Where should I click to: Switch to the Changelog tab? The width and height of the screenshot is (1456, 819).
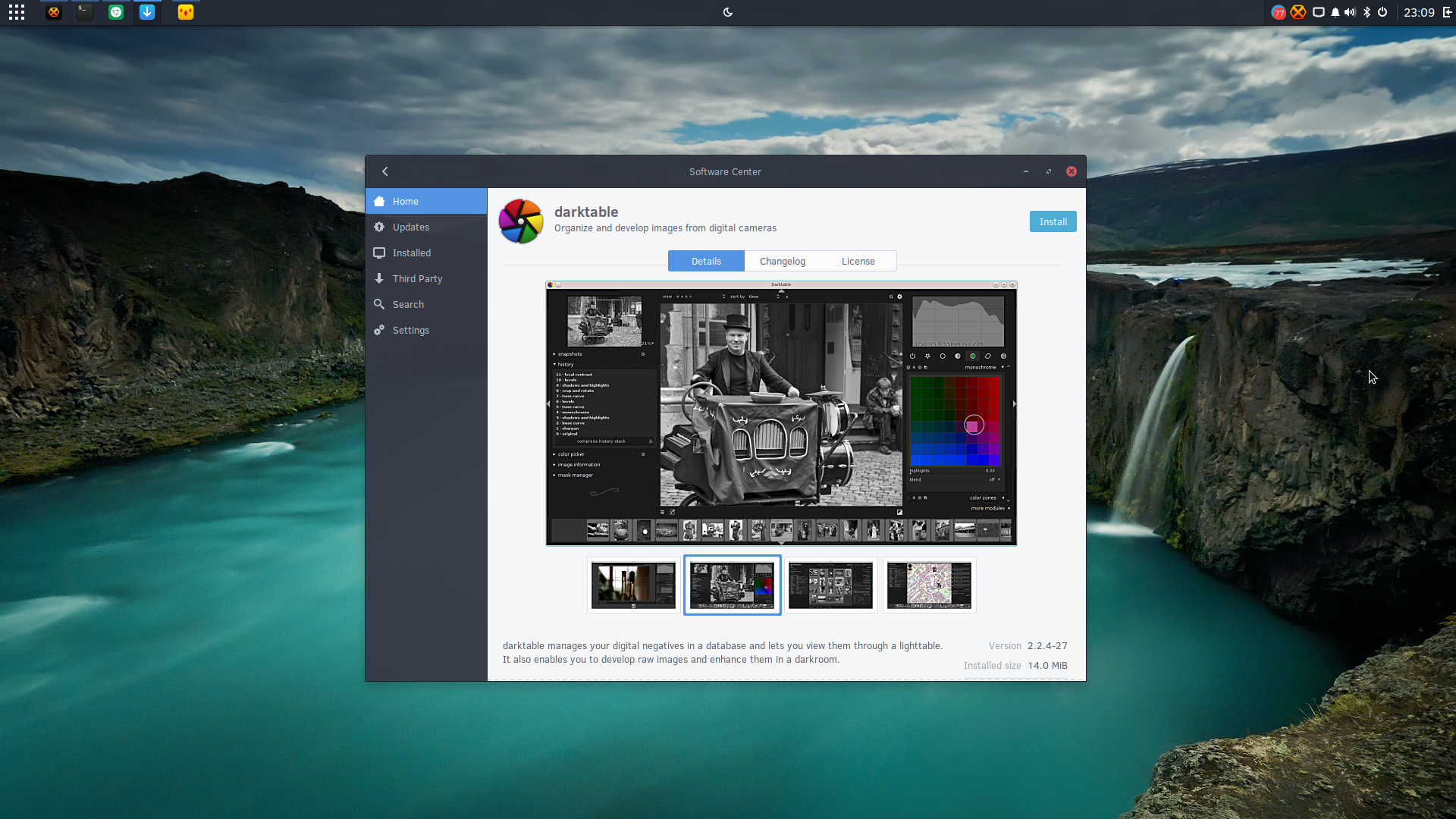click(783, 261)
